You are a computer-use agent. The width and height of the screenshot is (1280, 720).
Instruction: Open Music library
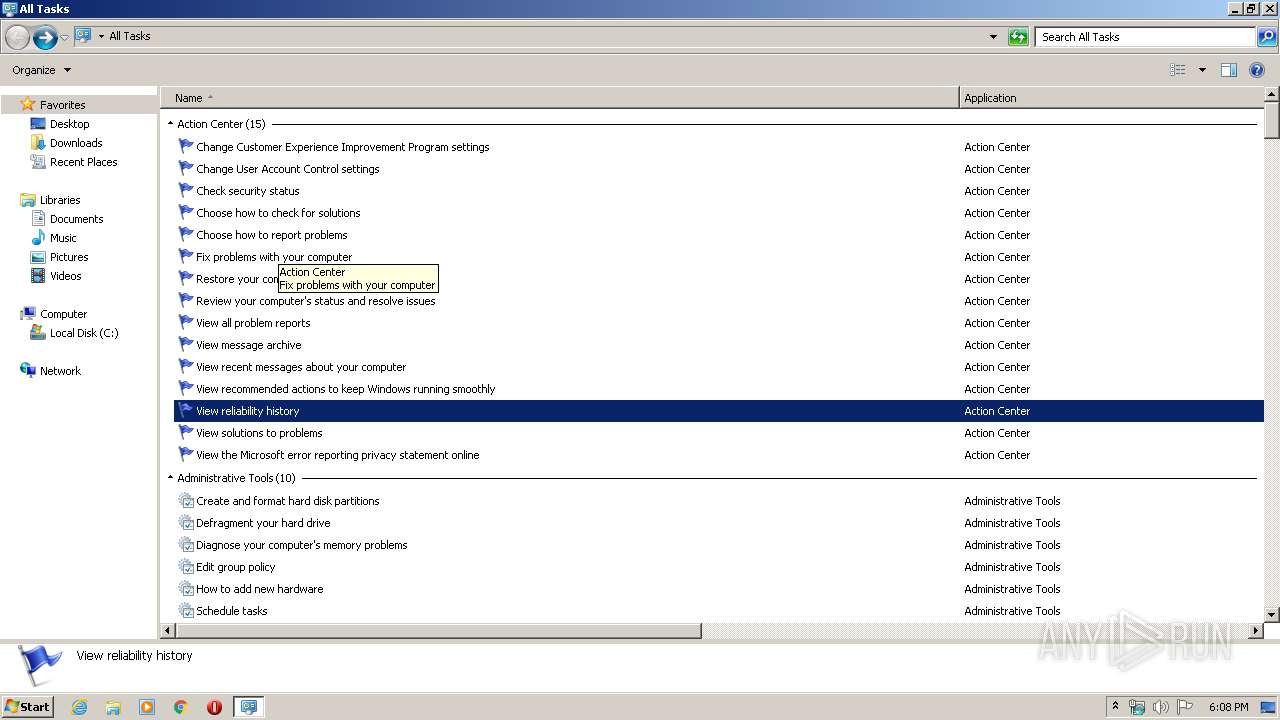[63, 238]
